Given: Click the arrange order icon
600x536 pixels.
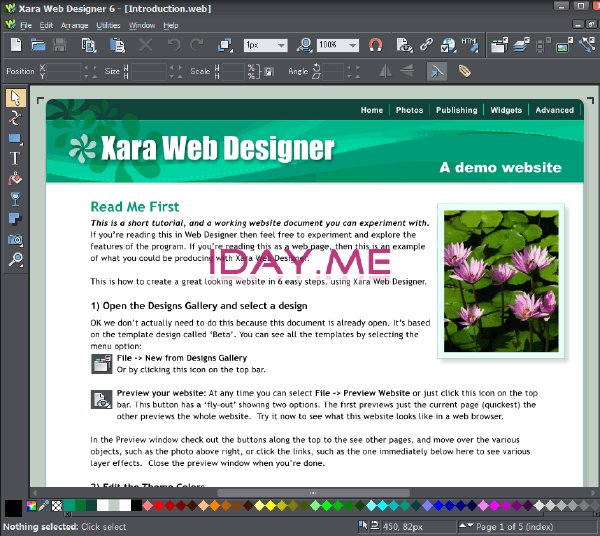Looking at the screenshot, I should tap(225, 45).
